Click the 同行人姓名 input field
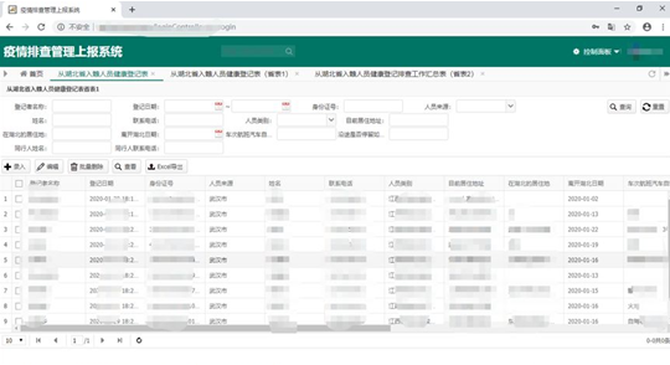Viewport: 670px width, 365px height. pos(82,148)
